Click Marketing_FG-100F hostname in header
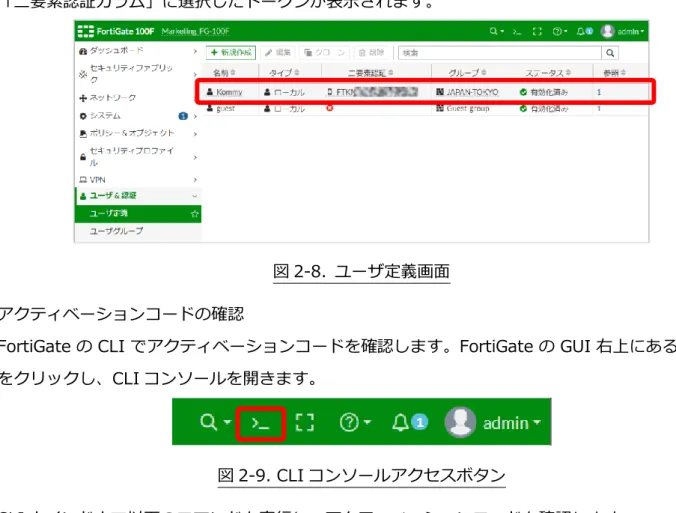This screenshot has height=513, width=676. coord(195,31)
